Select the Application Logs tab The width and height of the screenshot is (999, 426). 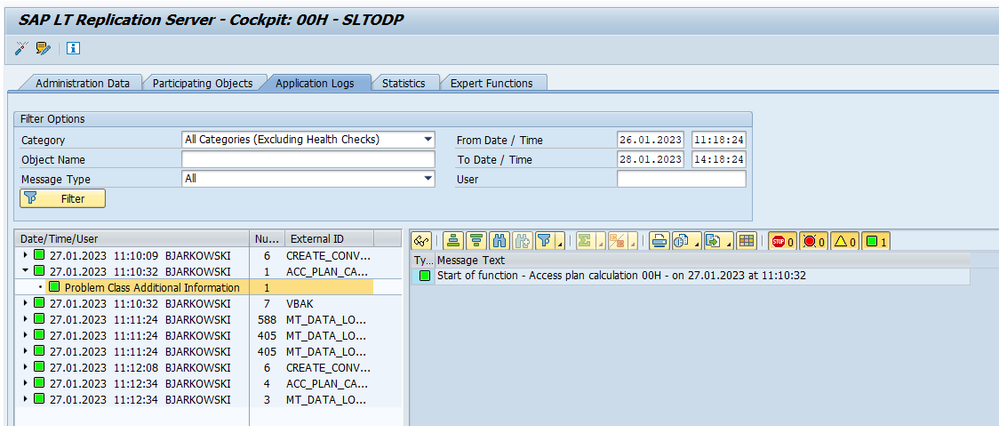tap(315, 83)
